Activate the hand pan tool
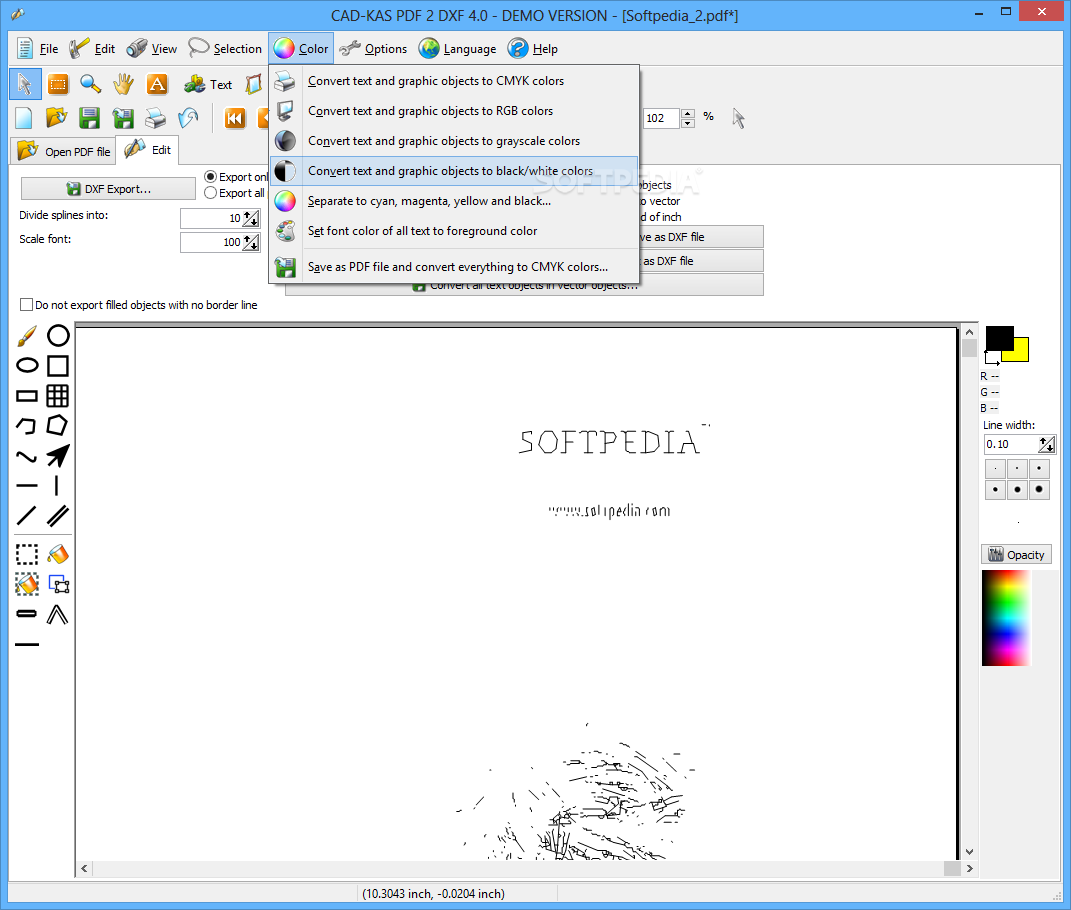1071x910 pixels. (x=124, y=84)
